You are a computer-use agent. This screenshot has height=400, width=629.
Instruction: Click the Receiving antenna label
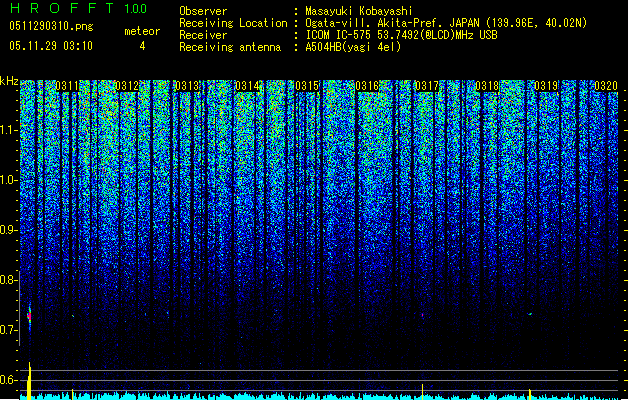[230, 47]
